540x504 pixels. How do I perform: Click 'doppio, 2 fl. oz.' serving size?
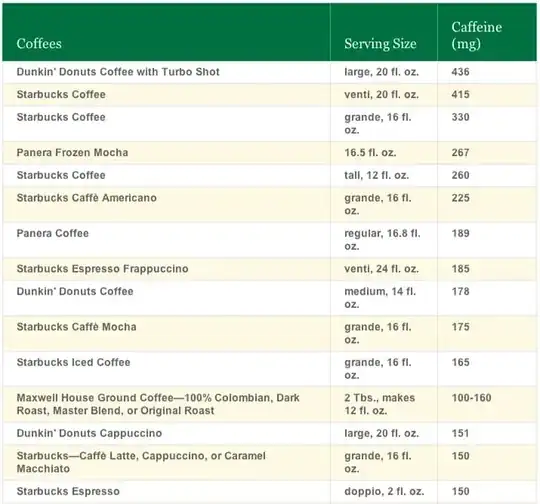point(384,492)
